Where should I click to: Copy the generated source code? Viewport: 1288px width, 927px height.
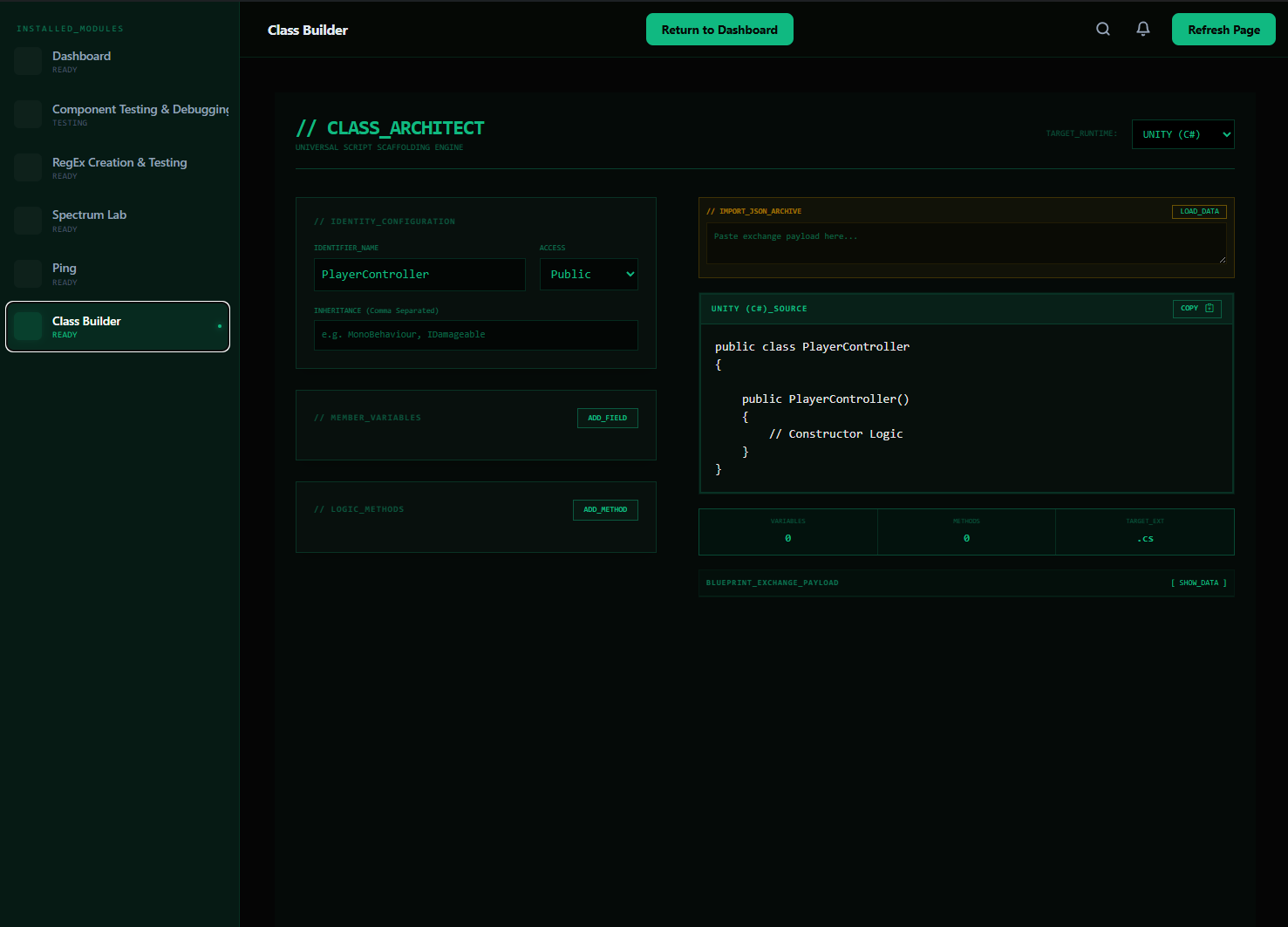(1196, 308)
